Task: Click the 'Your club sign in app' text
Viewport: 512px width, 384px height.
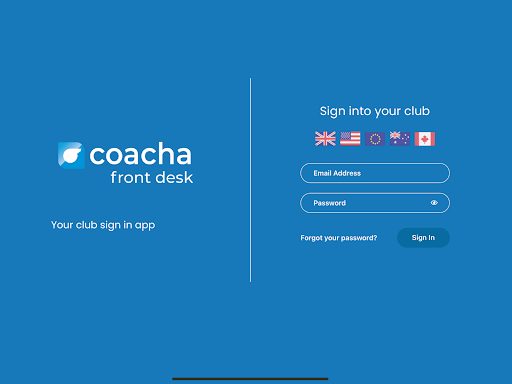Action: pyautogui.click(x=103, y=225)
